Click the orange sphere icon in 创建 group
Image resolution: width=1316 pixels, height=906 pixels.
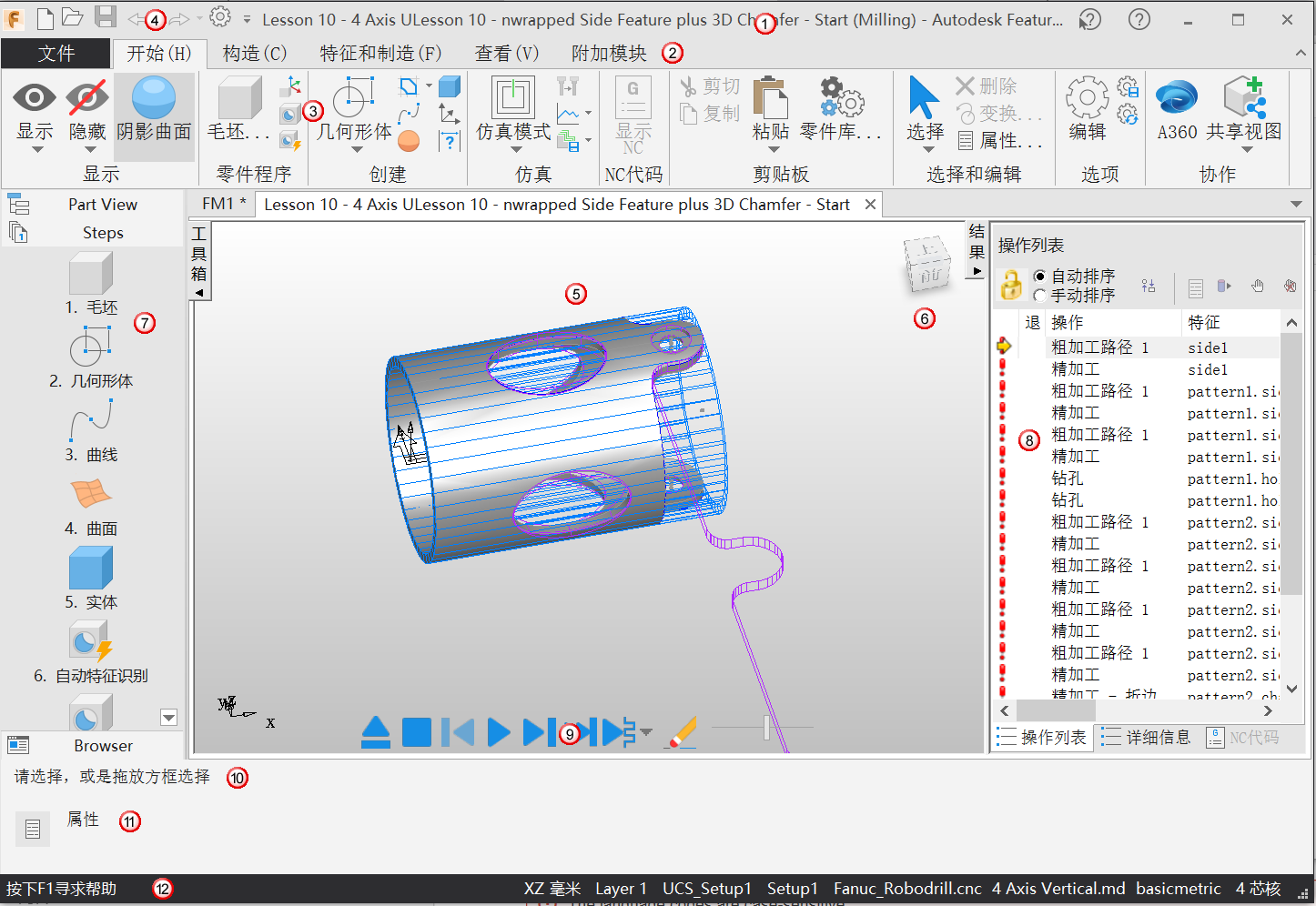click(409, 141)
